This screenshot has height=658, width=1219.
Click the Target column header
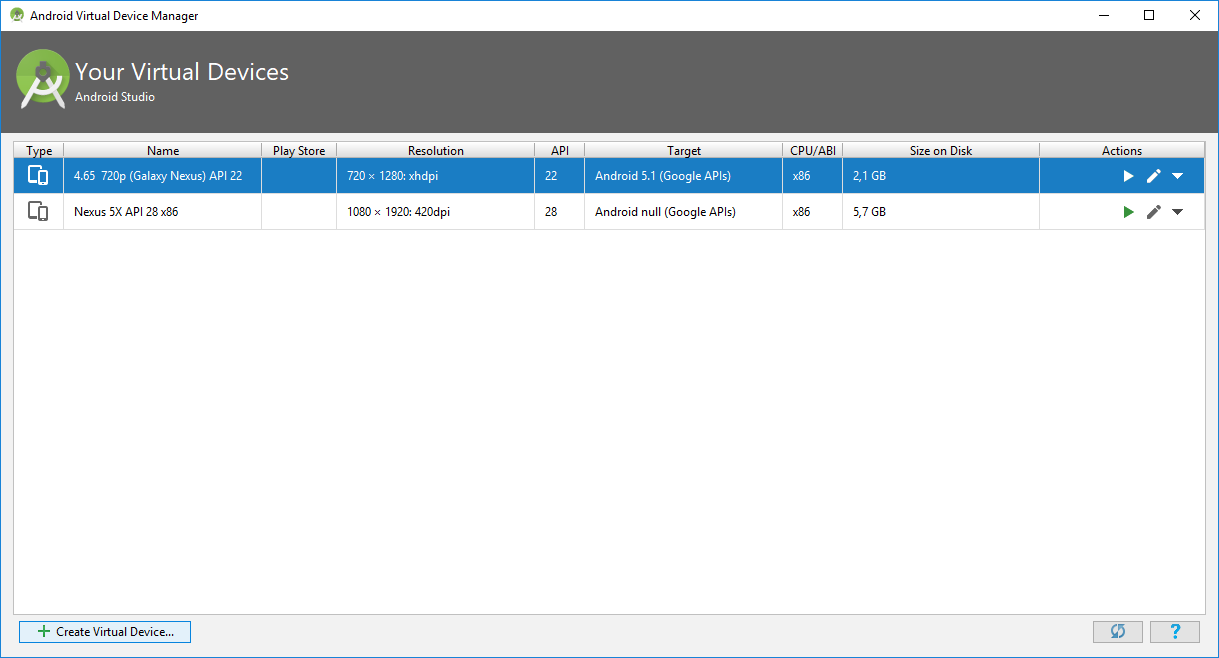point(684,151)
